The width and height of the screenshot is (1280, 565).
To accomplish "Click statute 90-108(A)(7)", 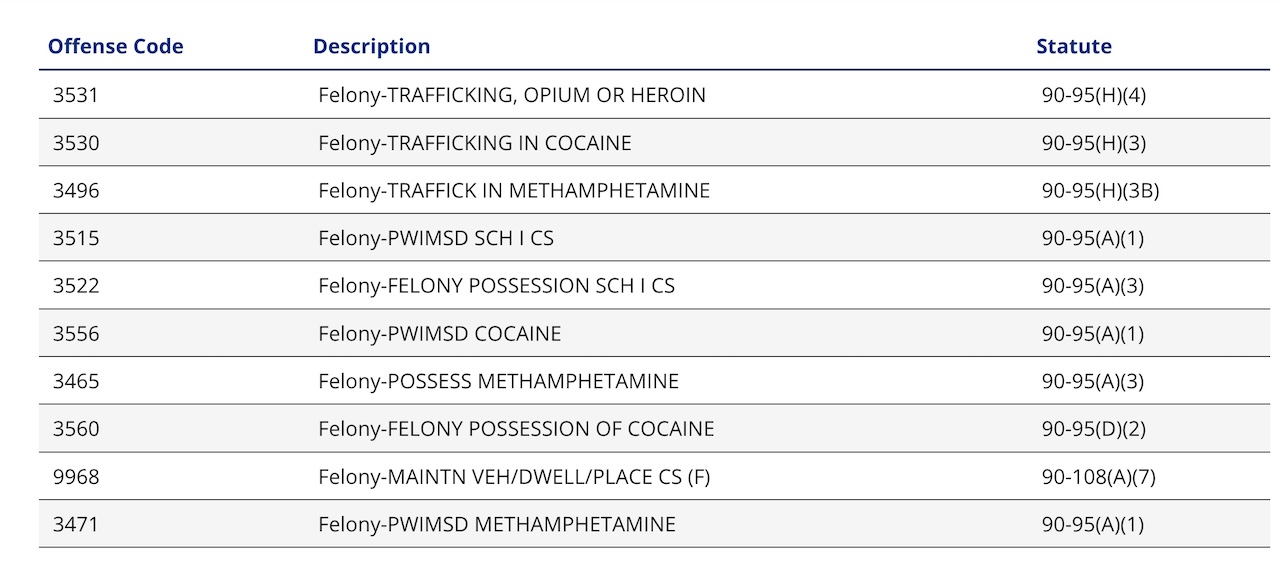I will (1098, 477).
